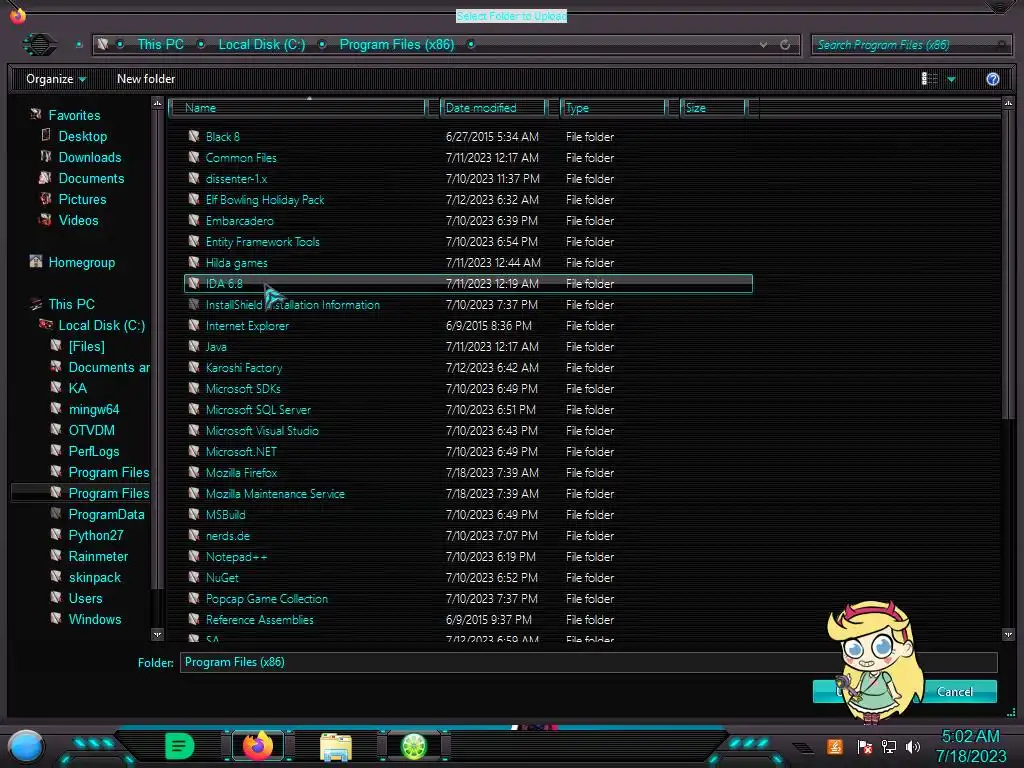Click the Notepad++ folder icon
The image size is (1024, 768).
[194, 556]
